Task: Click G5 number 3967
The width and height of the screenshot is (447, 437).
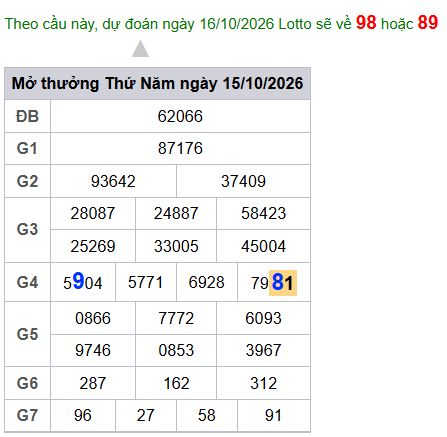Action: pyautogui.click(x=263, y=350)
